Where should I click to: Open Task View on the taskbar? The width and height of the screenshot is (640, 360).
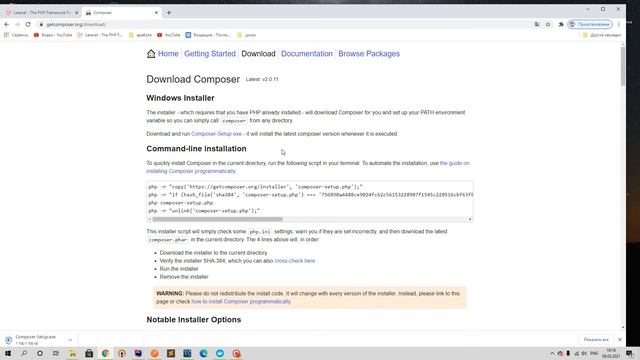tap(56, 353)
